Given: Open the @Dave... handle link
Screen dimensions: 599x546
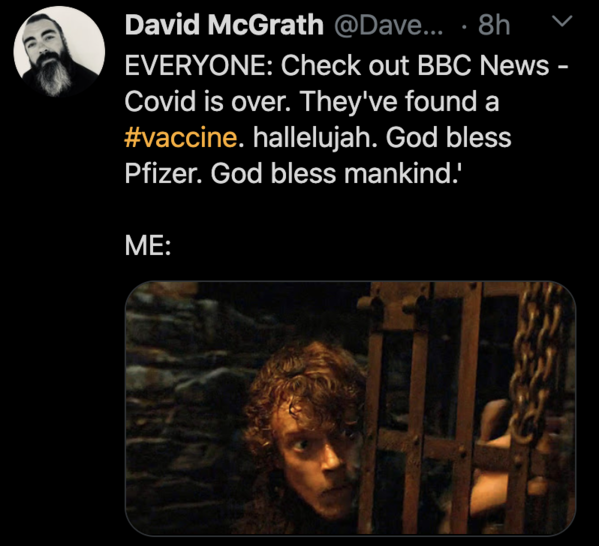Looking at the screenshot, I should [x=389, y=25].
